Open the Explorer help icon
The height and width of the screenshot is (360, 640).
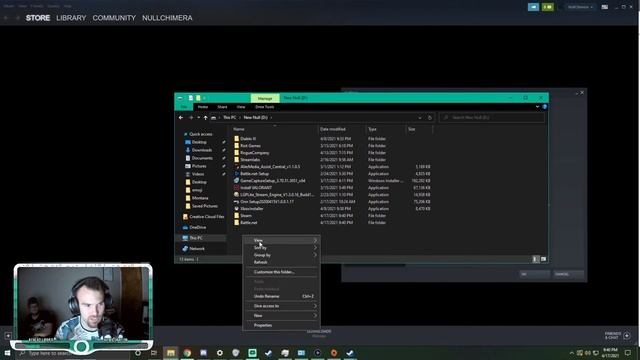coord(544,107)
